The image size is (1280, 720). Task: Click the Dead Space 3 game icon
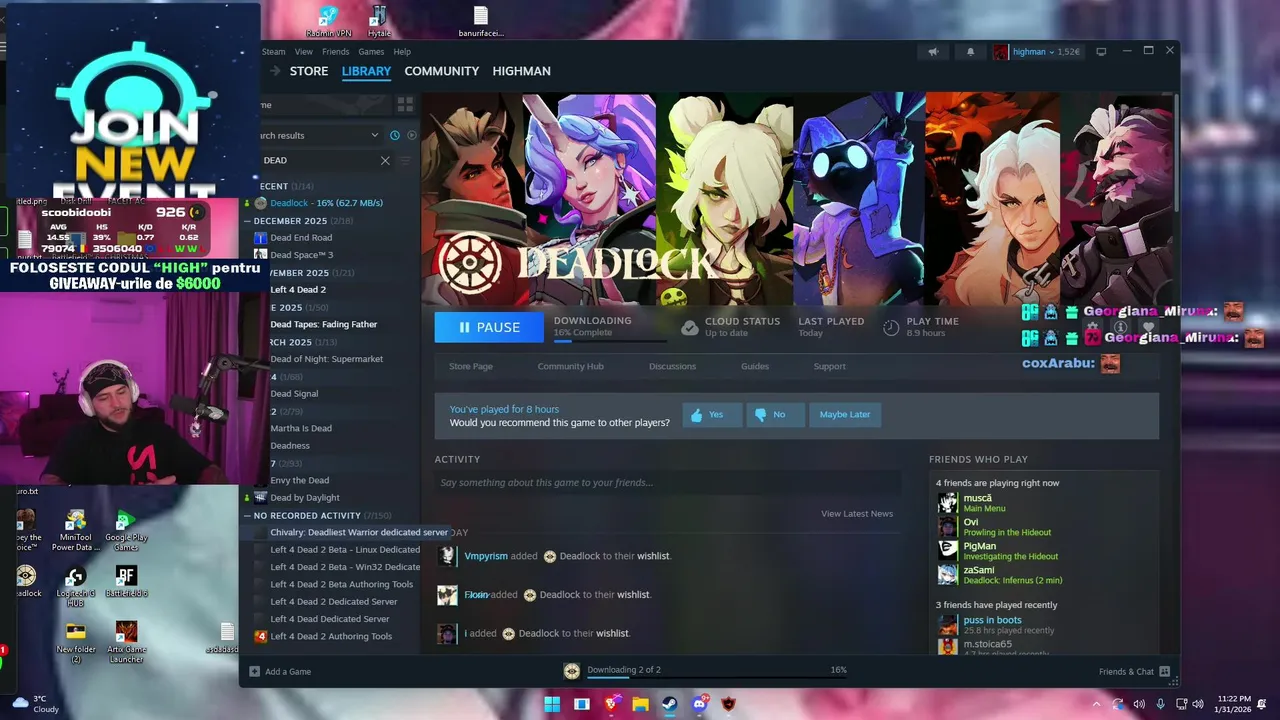261,255
